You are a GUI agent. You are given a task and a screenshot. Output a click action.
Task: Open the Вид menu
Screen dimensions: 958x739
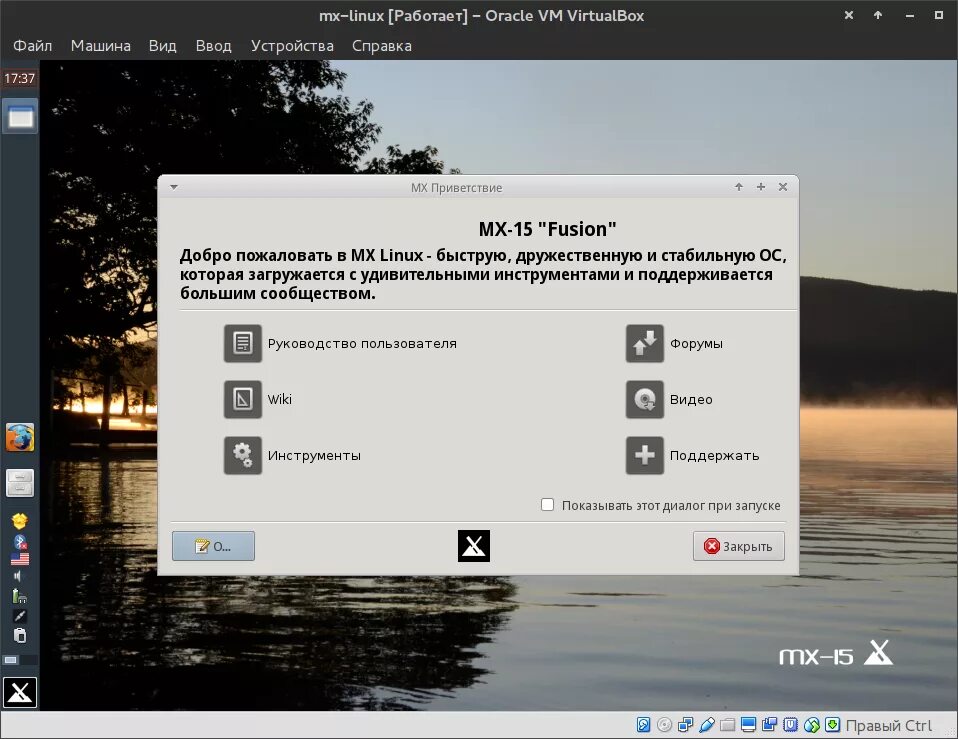coord(163,46)
